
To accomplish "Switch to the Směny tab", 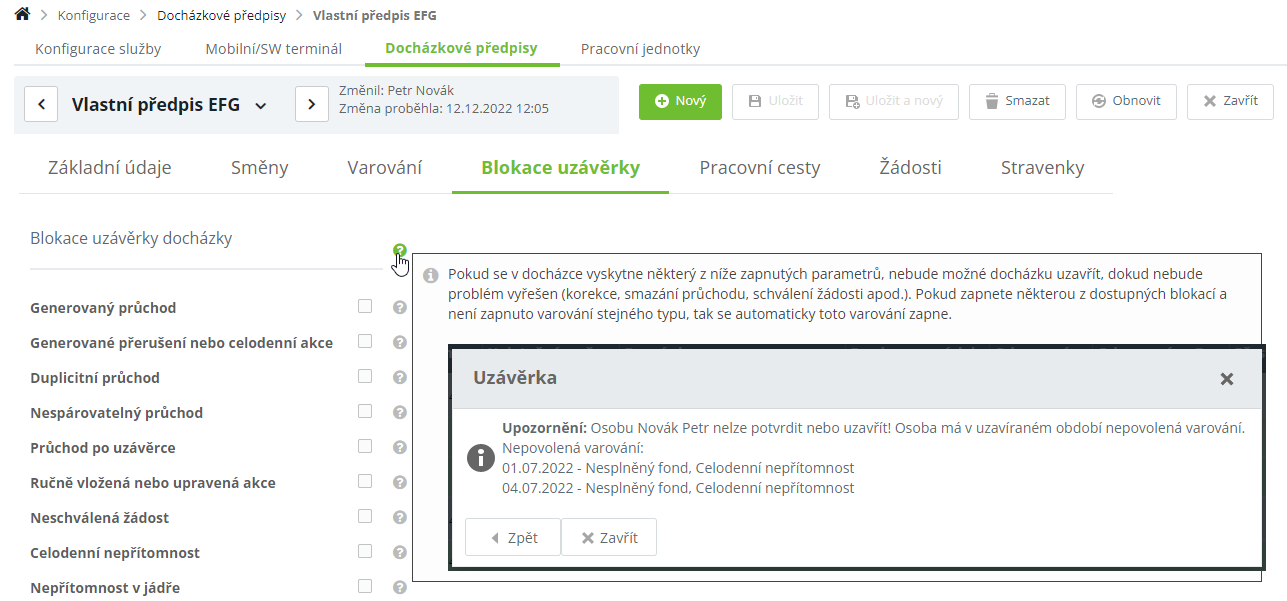I will click(259, 168).
